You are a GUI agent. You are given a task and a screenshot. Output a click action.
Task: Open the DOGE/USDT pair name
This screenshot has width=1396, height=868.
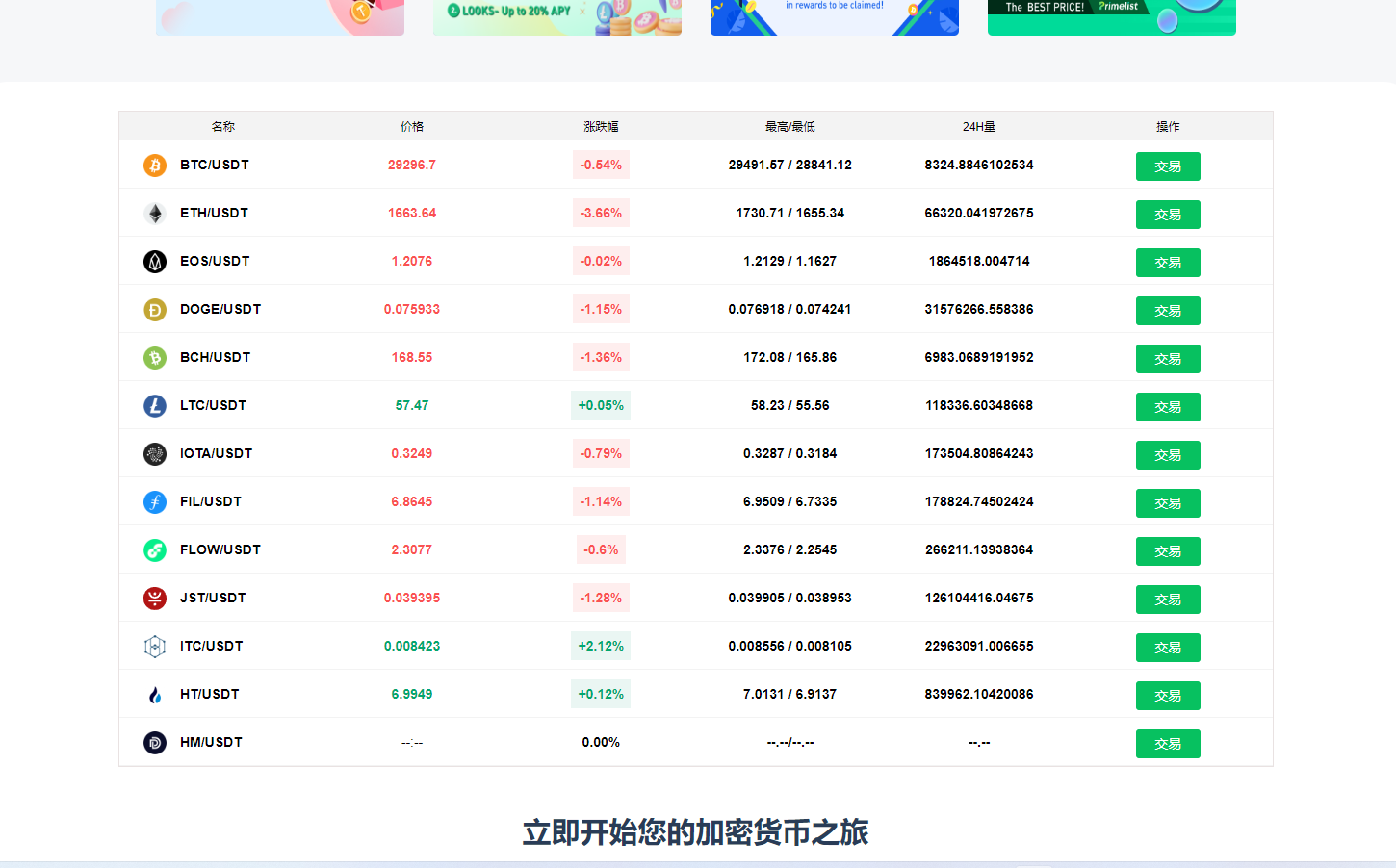pyautogui.click(x=220, y=309)
